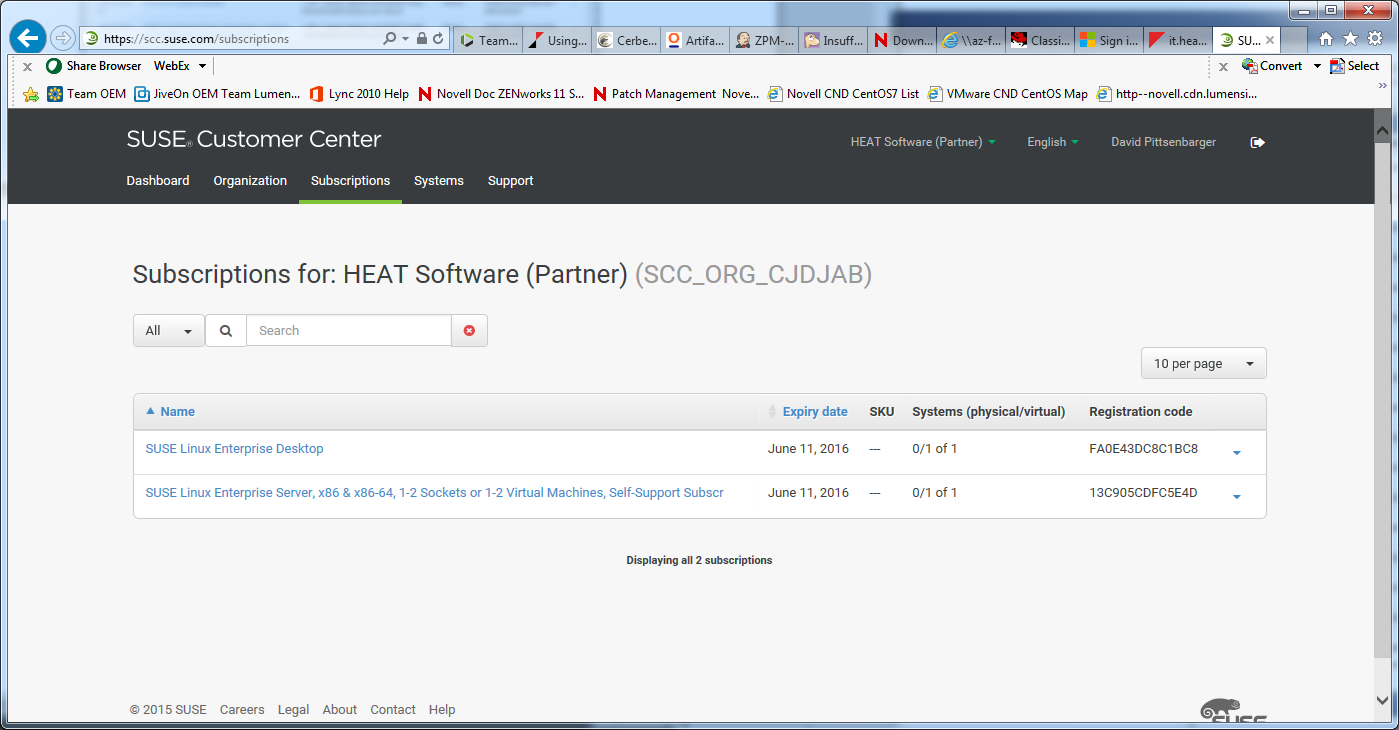The width and height of the screenshot is (1399, 730).
Task: Clear the search with the red X button
Action: (x=469, y=331)
